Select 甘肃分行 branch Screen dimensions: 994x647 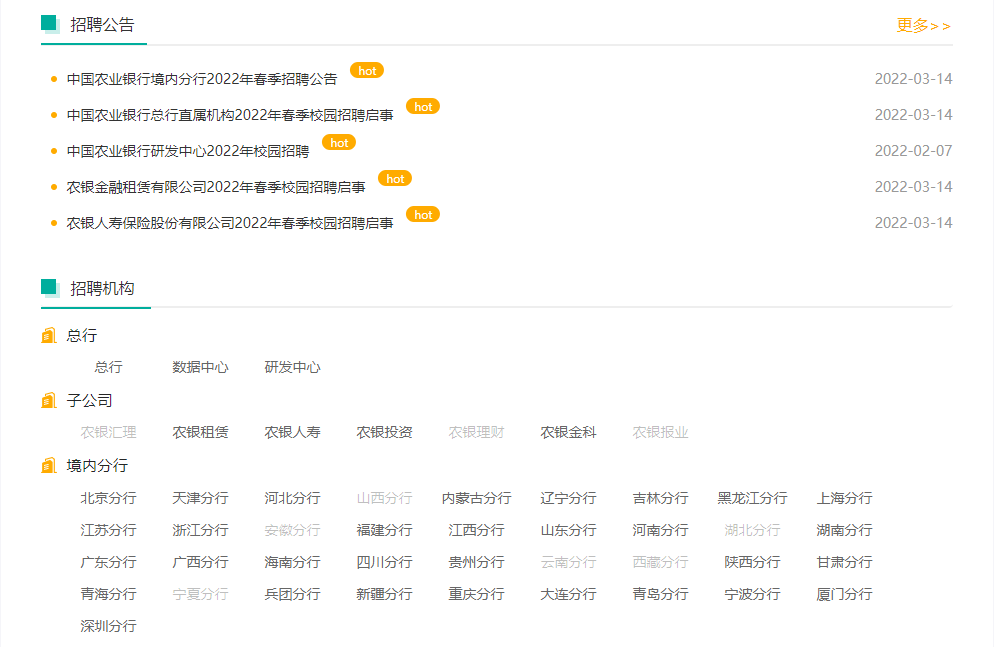[x=844, y=563]
